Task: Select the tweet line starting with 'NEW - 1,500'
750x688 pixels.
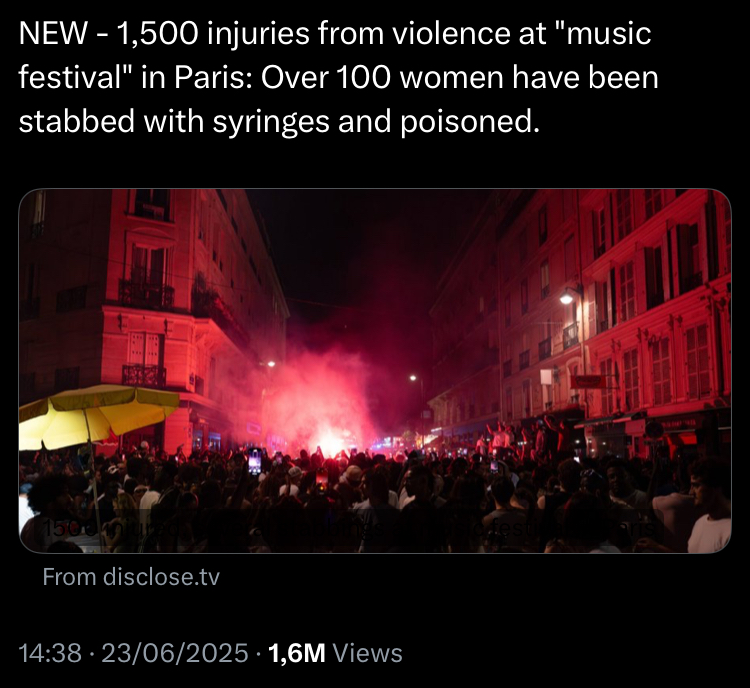Action: click(335, 34)
